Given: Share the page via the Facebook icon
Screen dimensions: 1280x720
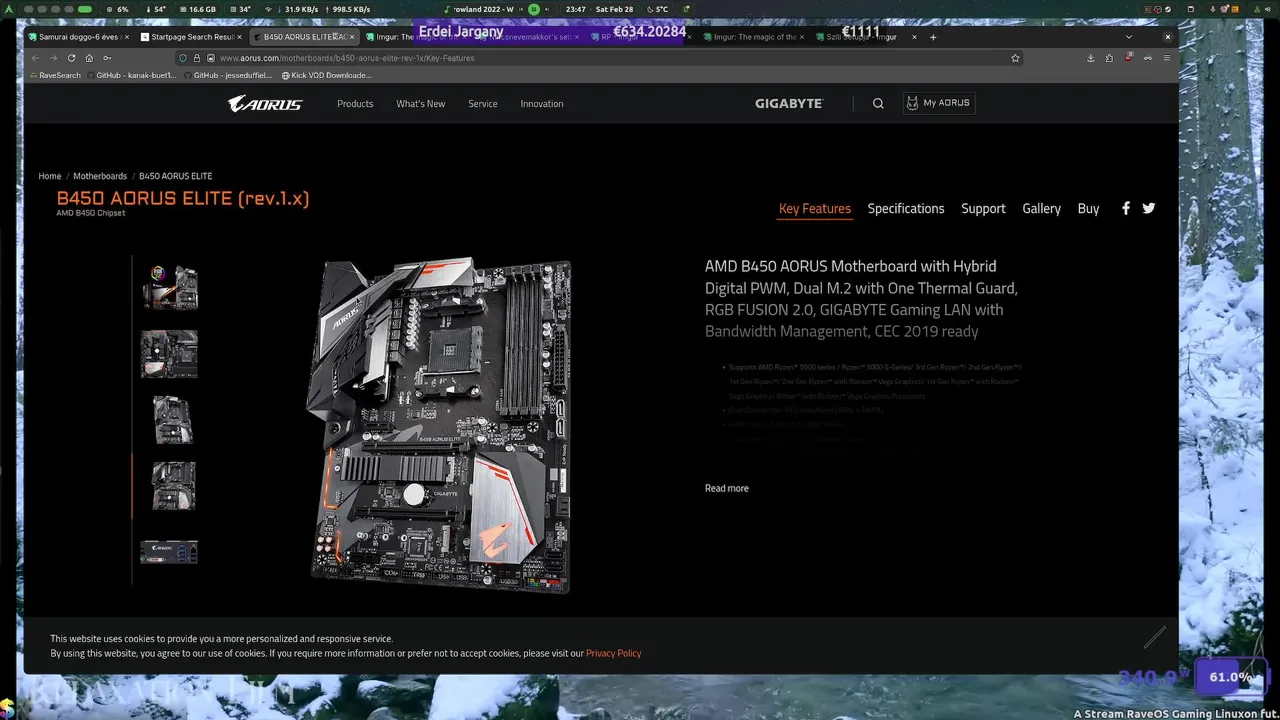Looking at the screenshot, I should pos(1126,208).
